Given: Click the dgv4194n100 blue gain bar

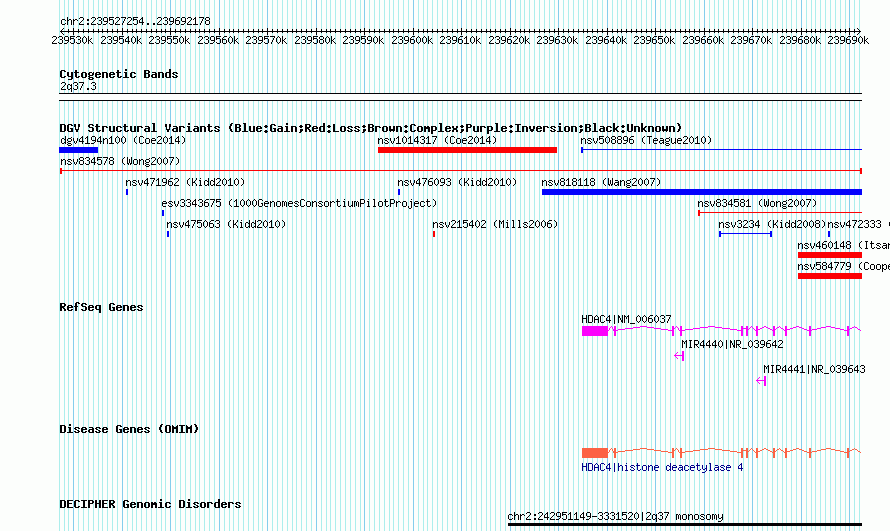Looking at the screenshot, I should (78, 150).
